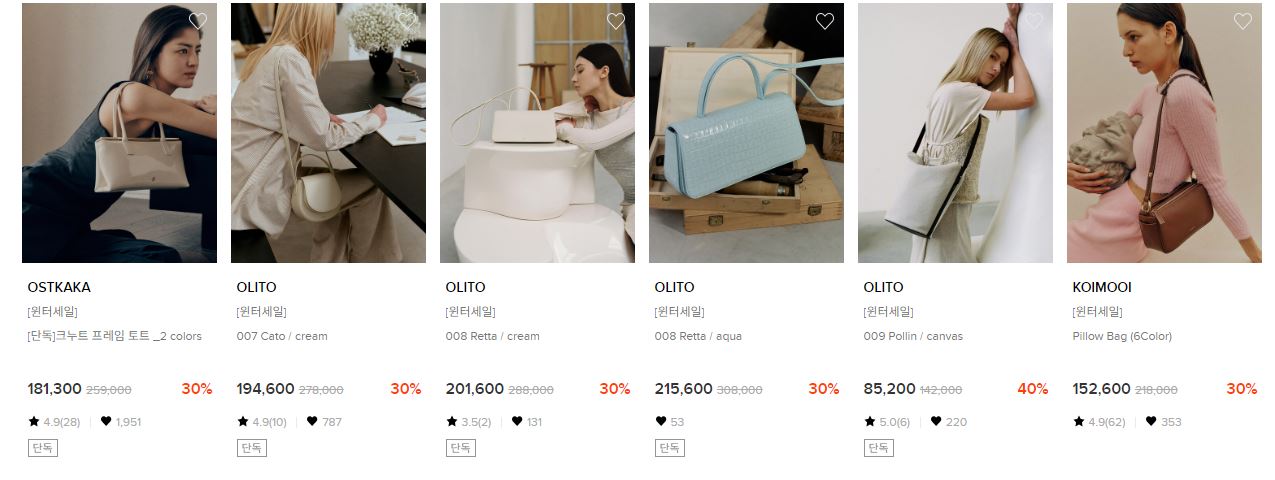Click the black heart showing 787 likes

click(312, 422)
